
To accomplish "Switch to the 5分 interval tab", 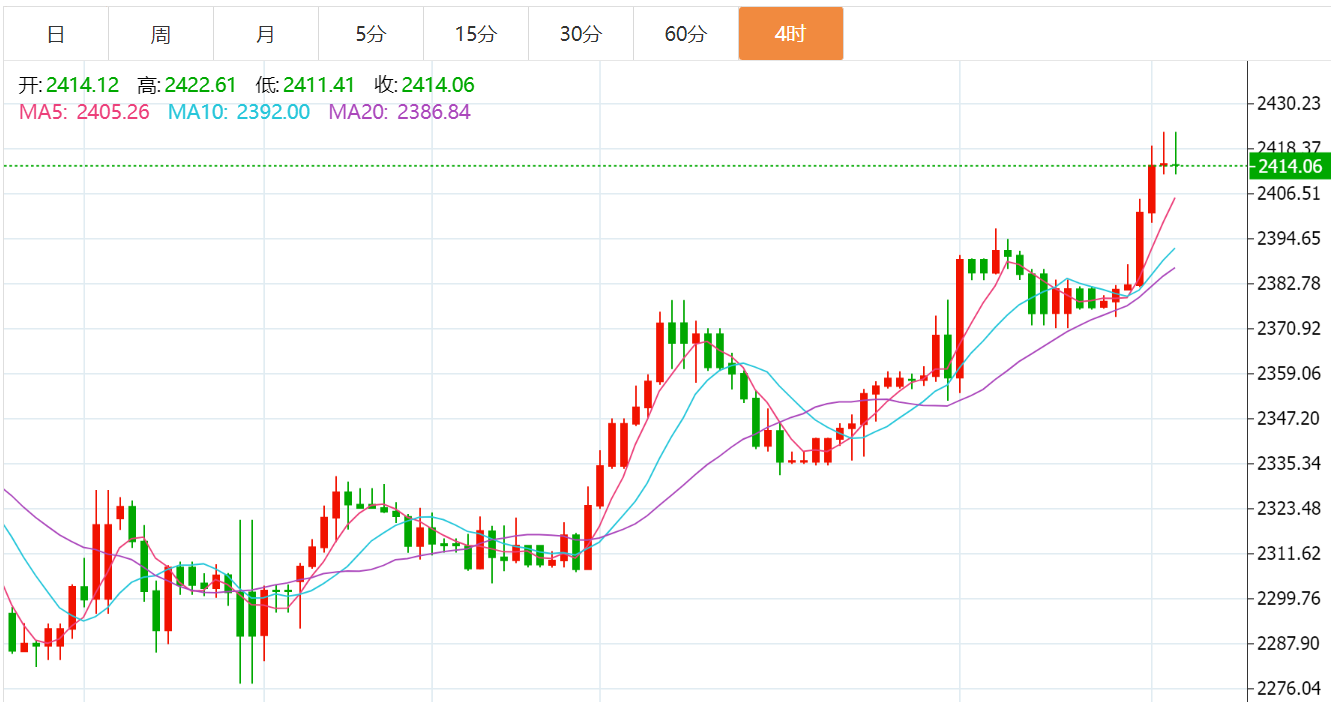I will [370, 34].
